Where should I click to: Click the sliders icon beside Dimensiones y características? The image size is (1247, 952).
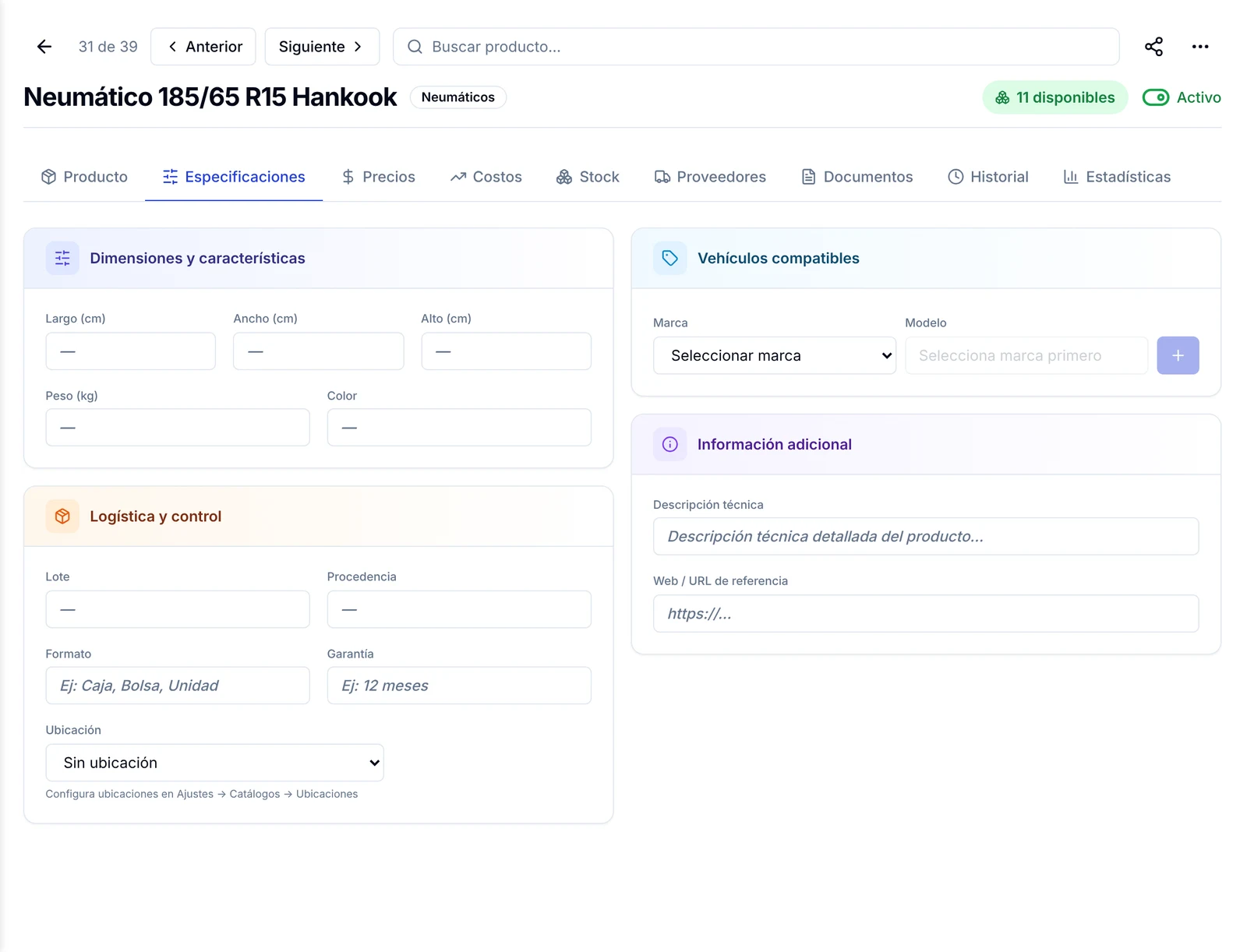[x=62, y=258]
